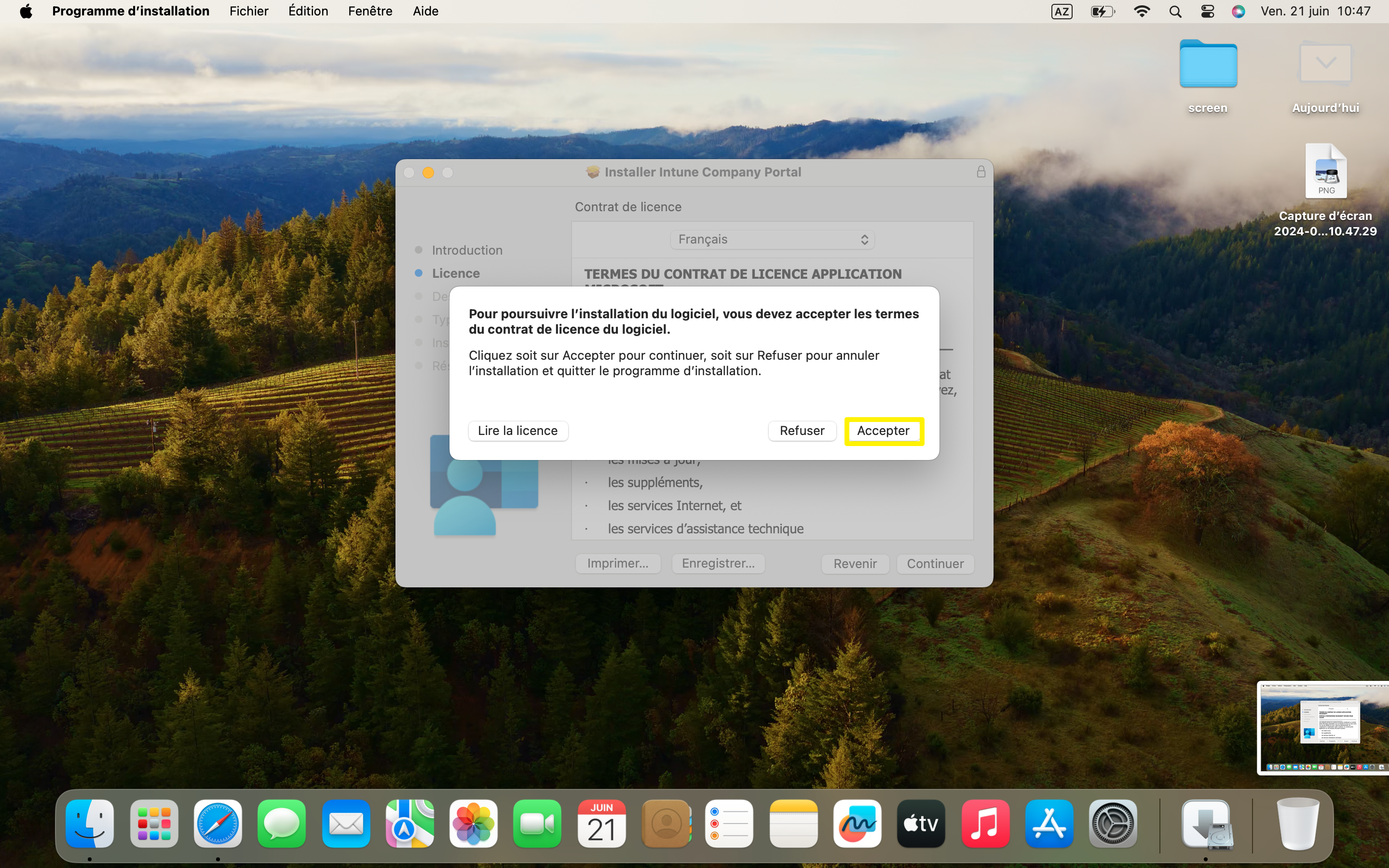Click the Continuer button in the installer
Screen dimensions: 1389x868
(x=935, y=564)
